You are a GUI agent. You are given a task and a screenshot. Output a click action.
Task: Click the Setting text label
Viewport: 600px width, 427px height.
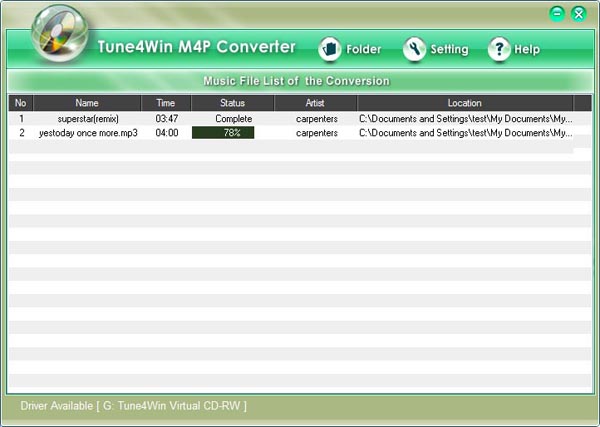pos(449,49)
